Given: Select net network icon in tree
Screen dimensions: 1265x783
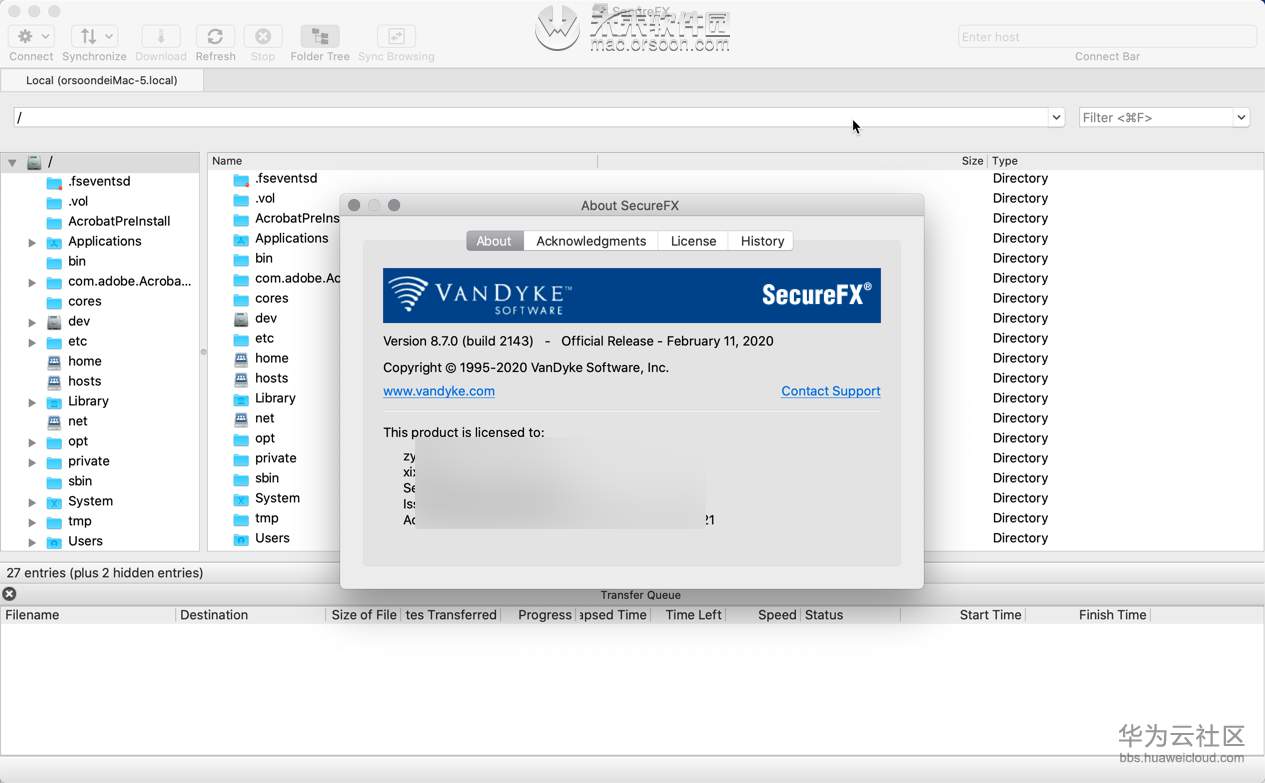Looking at the screenshot, I should (x=54, y=422).
